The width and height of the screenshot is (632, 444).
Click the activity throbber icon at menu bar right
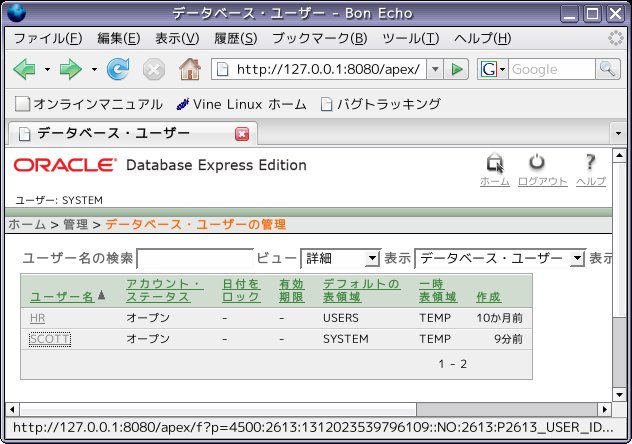click(x=615, y=38)
